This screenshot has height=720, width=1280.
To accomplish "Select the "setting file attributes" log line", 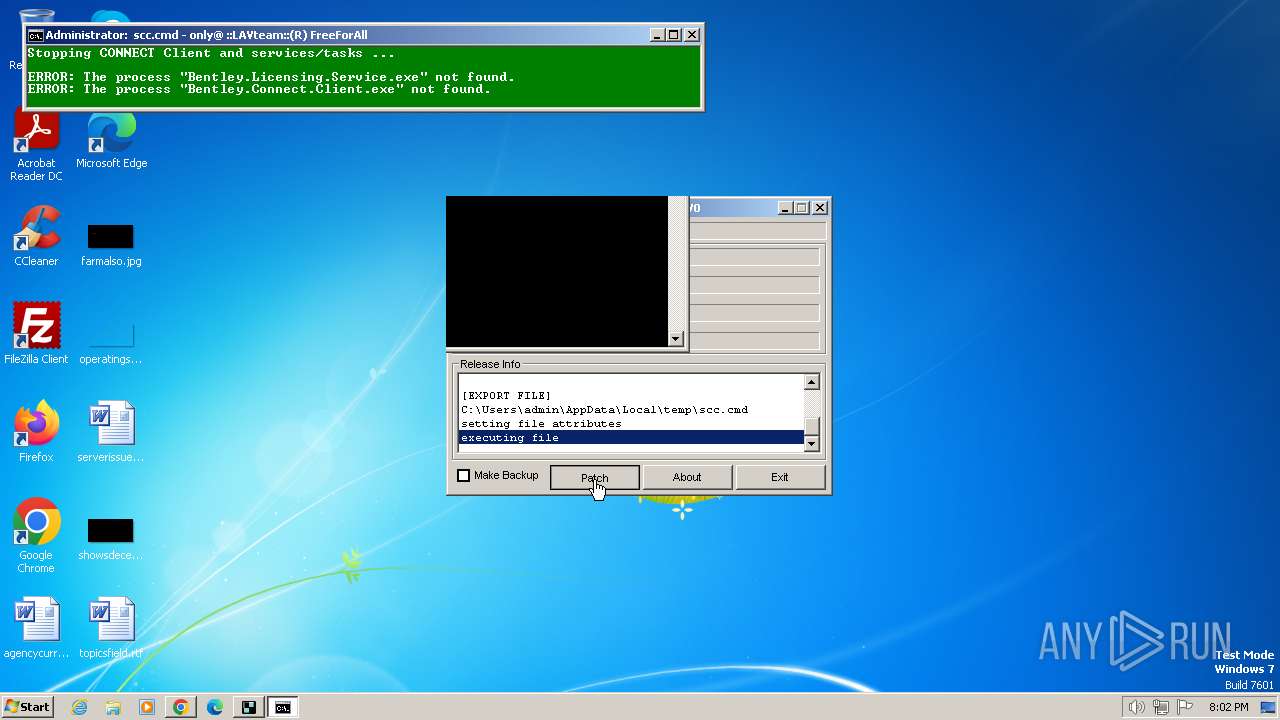I will (x=631, y=424).
